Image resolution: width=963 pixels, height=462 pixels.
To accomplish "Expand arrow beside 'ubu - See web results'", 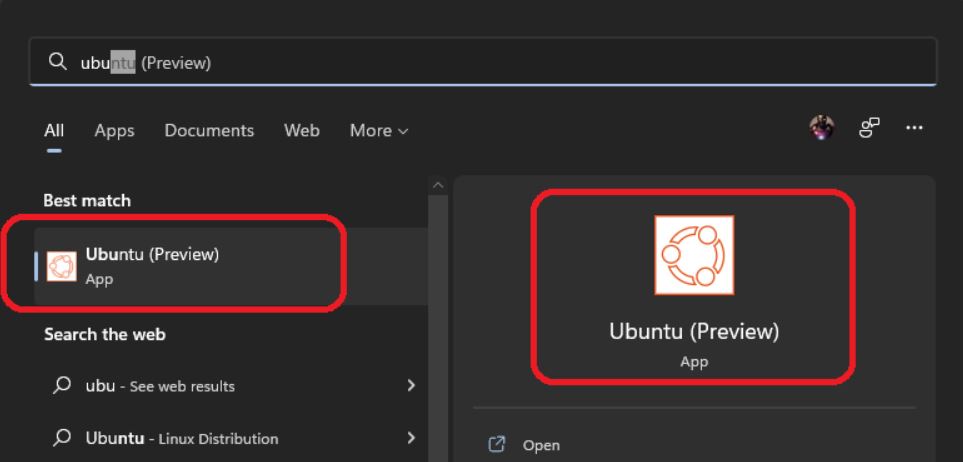I will point(411,386).
